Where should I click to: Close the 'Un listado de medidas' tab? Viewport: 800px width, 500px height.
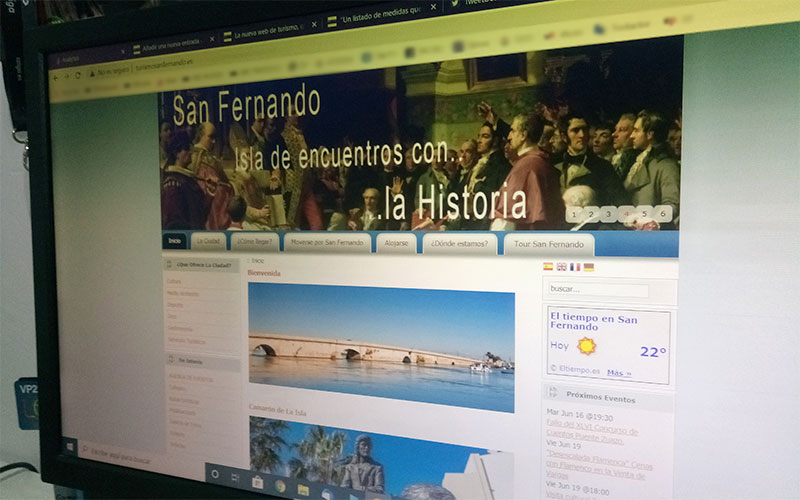(x=433, y=7)
